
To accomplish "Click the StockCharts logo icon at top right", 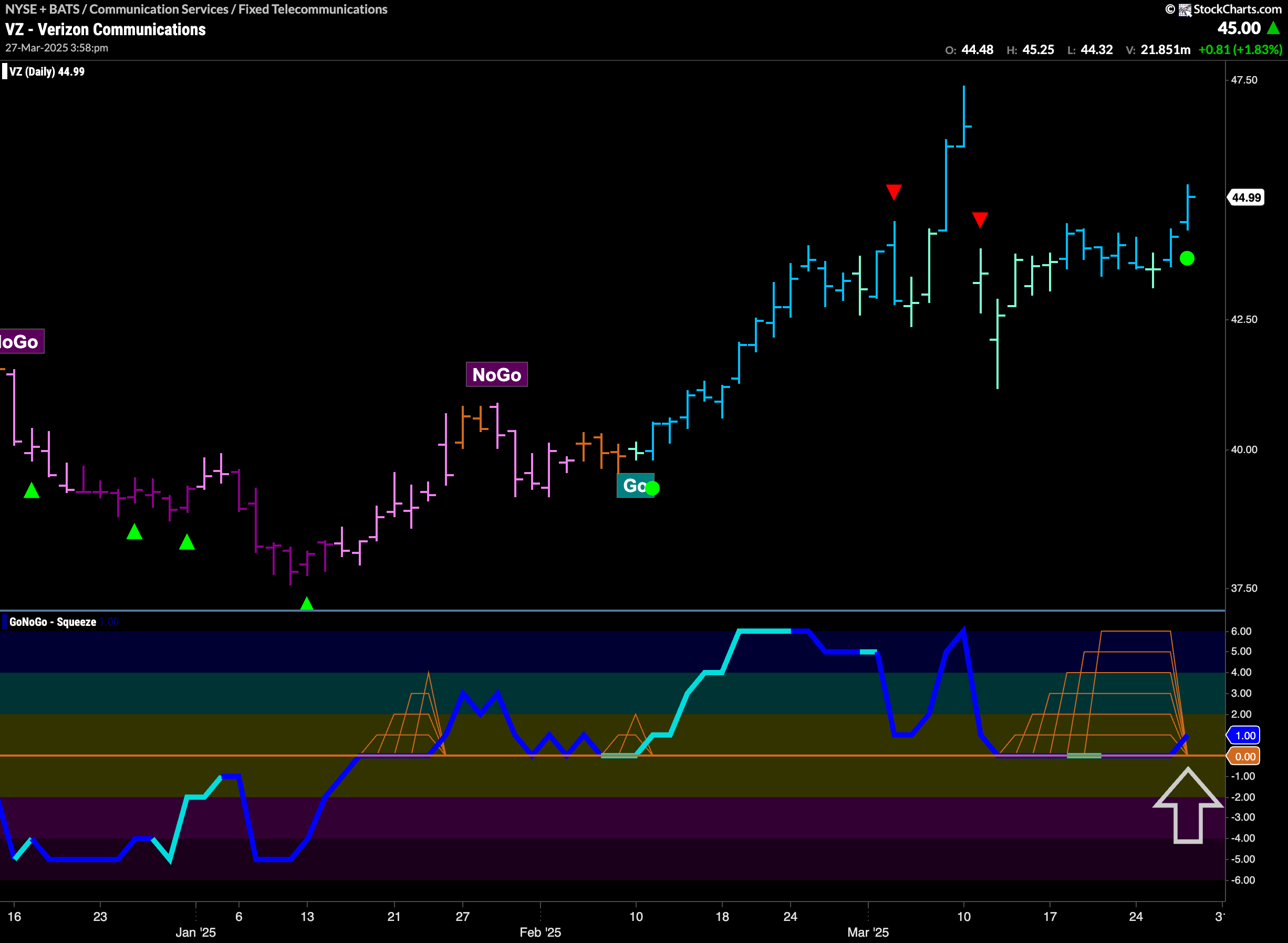I will coord(1185,9).
